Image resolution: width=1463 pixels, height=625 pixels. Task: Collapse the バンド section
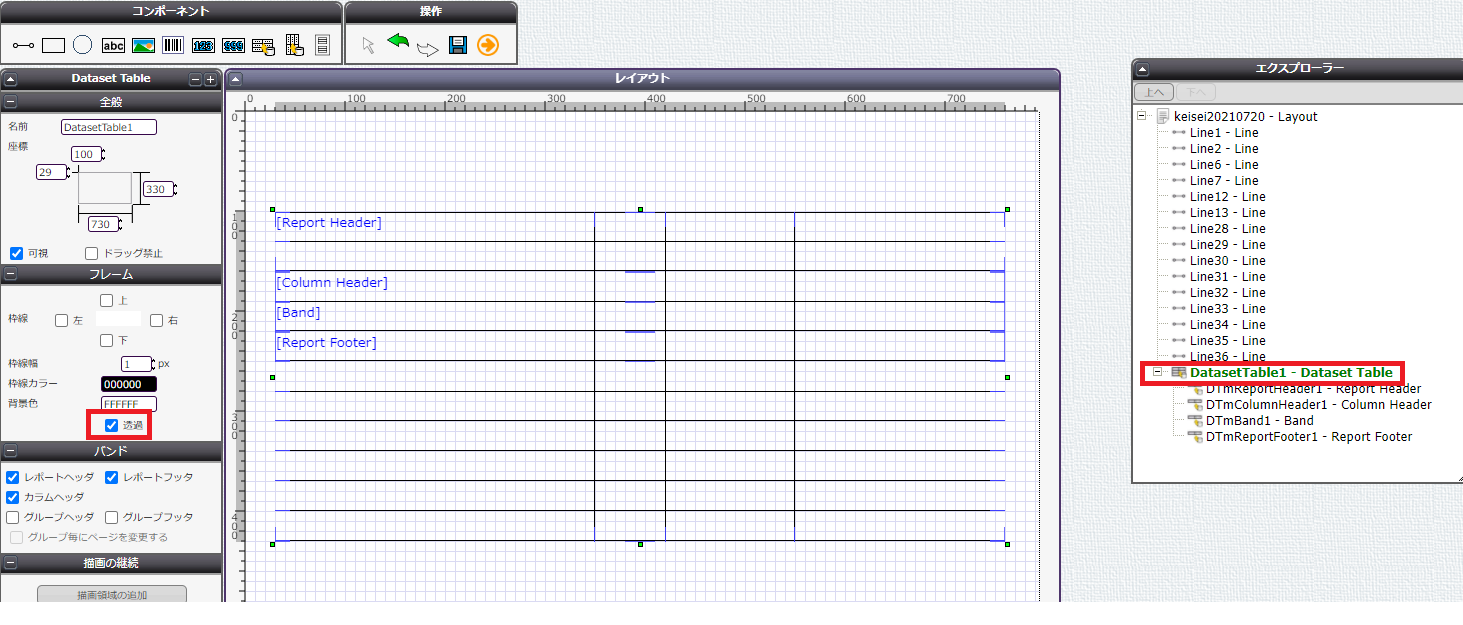click(x=10, y=451)
